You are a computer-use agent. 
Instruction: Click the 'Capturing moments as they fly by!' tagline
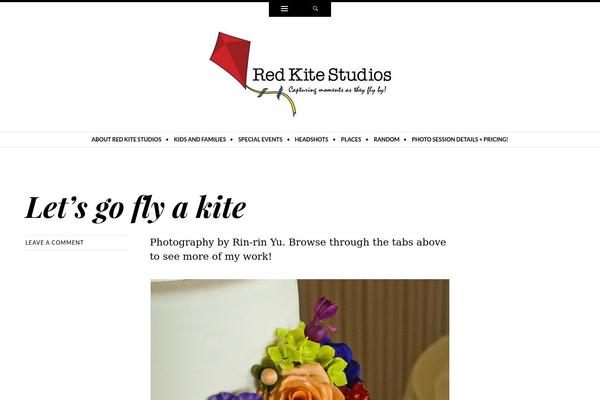pos(337,90)
